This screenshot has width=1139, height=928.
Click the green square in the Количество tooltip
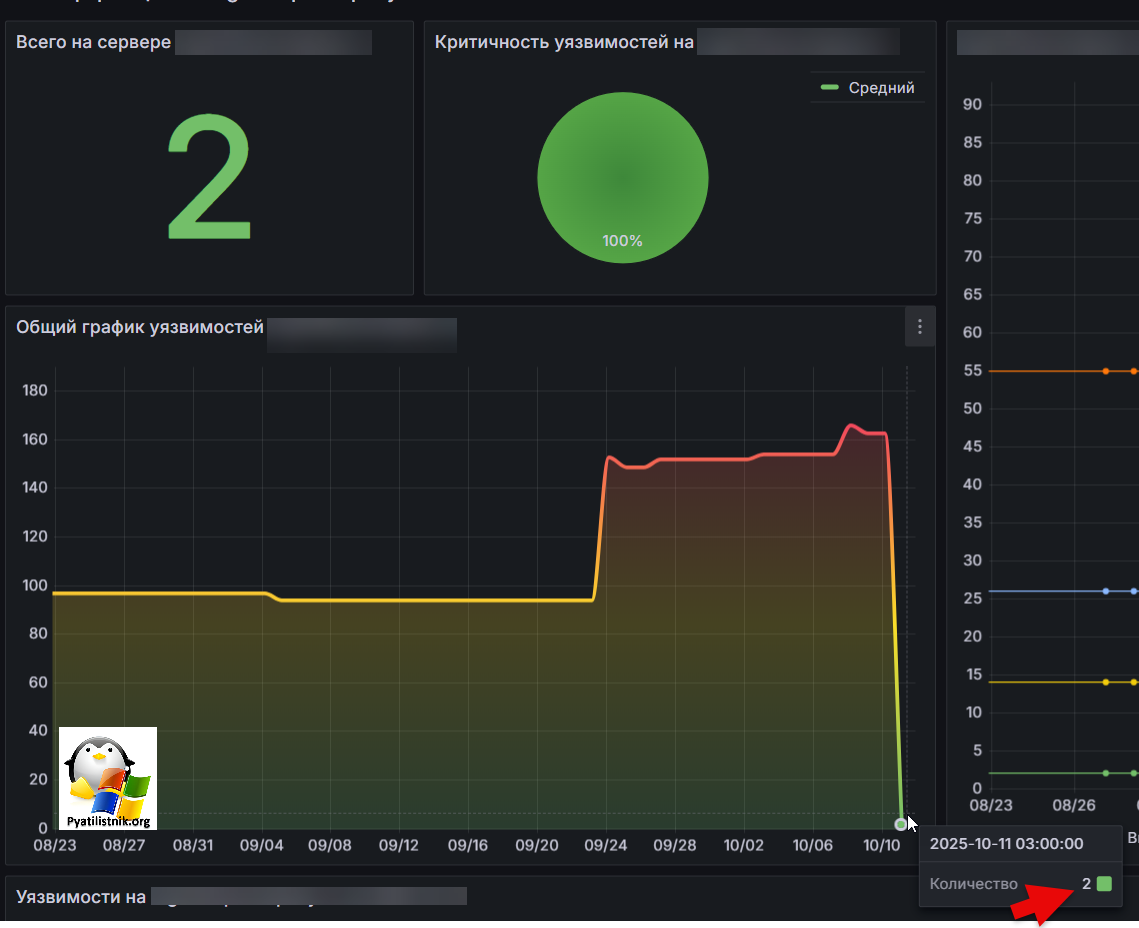click(1104, 884)
